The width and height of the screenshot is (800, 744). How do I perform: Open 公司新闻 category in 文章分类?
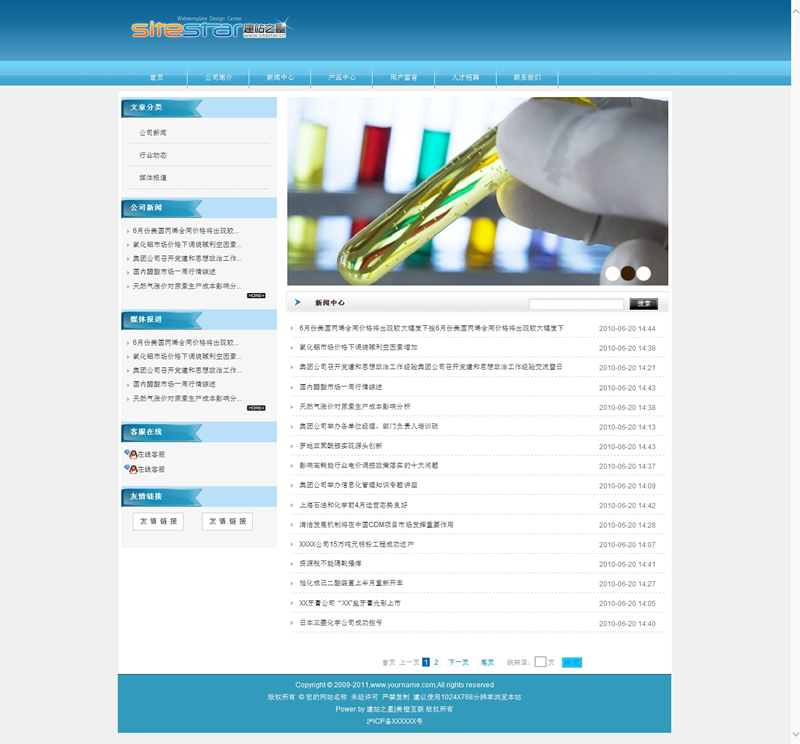(153, 133)
